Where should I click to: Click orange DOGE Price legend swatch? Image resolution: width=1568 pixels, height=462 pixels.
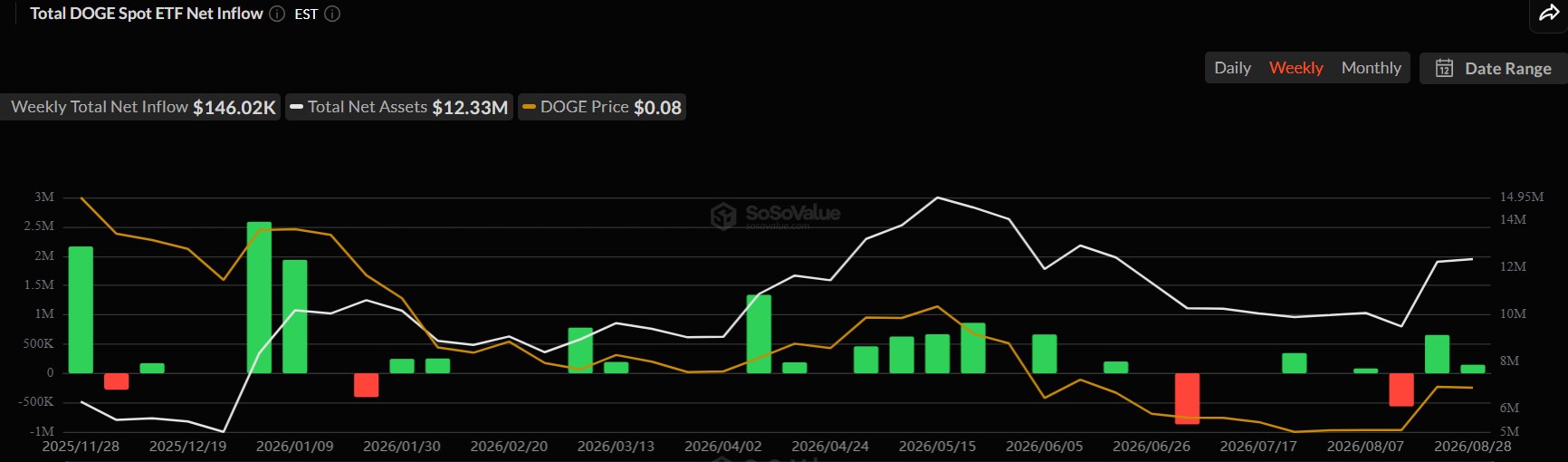pyautogui.click(x=529, y=107)
